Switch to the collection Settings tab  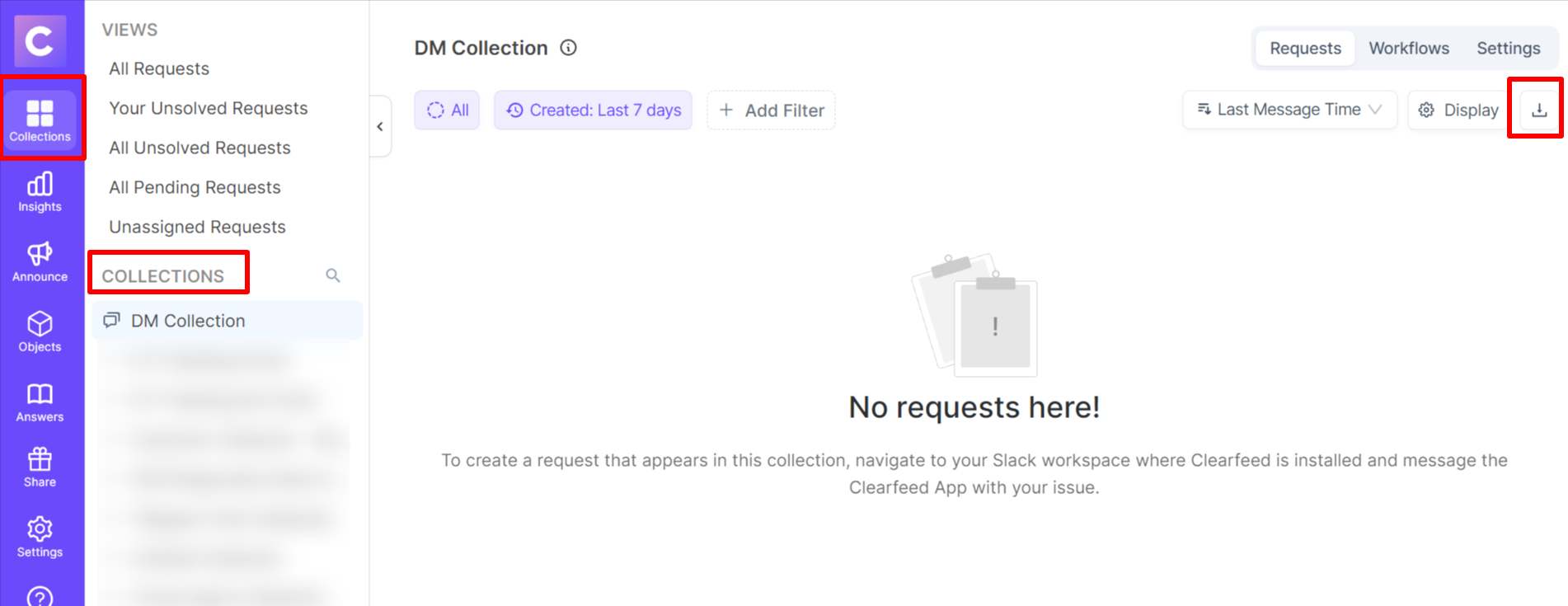[1508, 49]
